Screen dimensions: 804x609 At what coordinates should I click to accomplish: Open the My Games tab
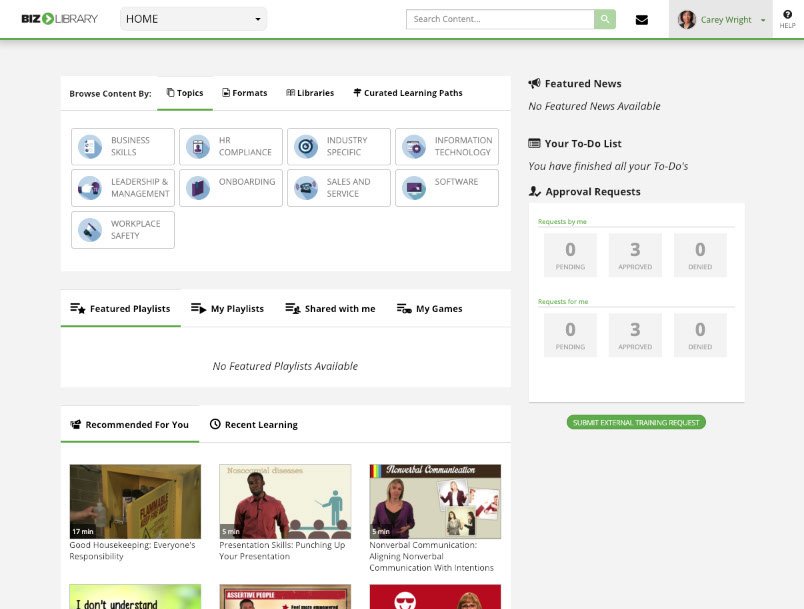430,309
